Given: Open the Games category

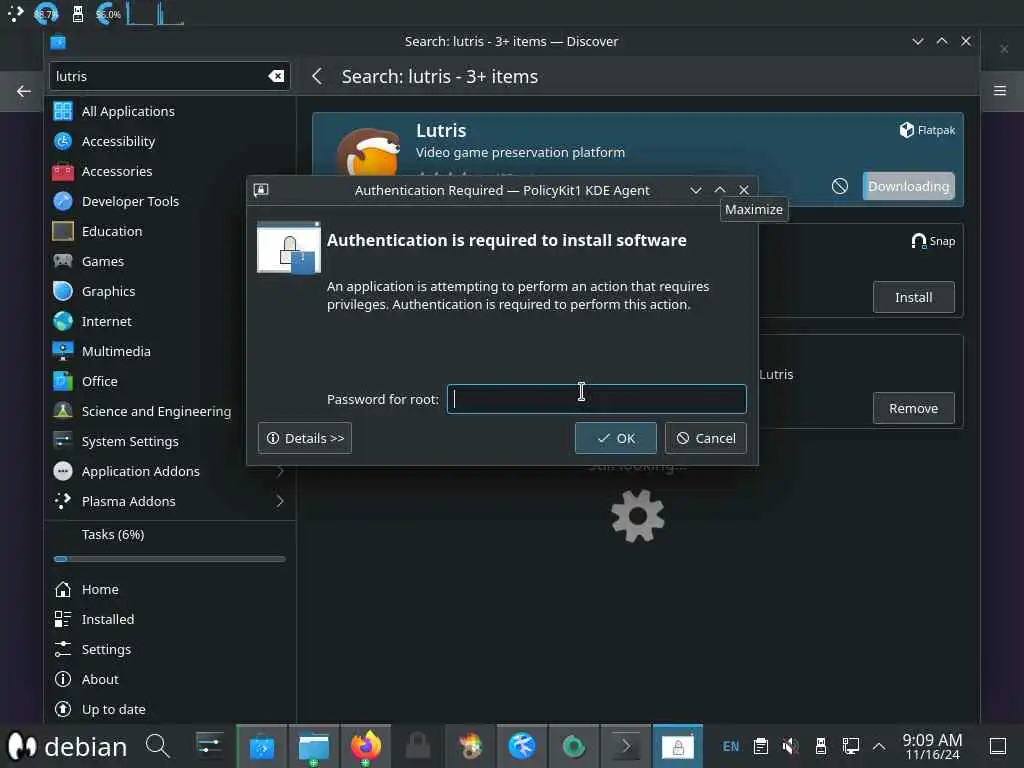Looking at the screenshot, I should 170,261.
